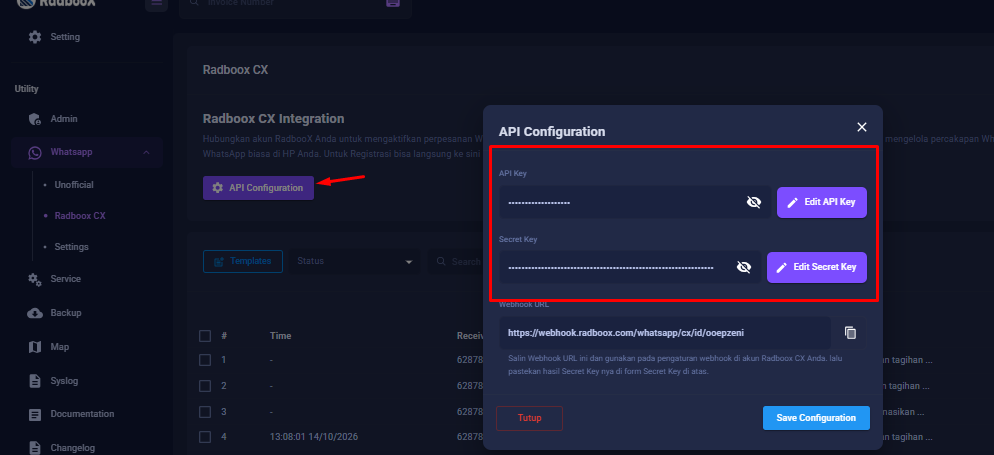Open the Status dropdown filter

tap(354, 261)
